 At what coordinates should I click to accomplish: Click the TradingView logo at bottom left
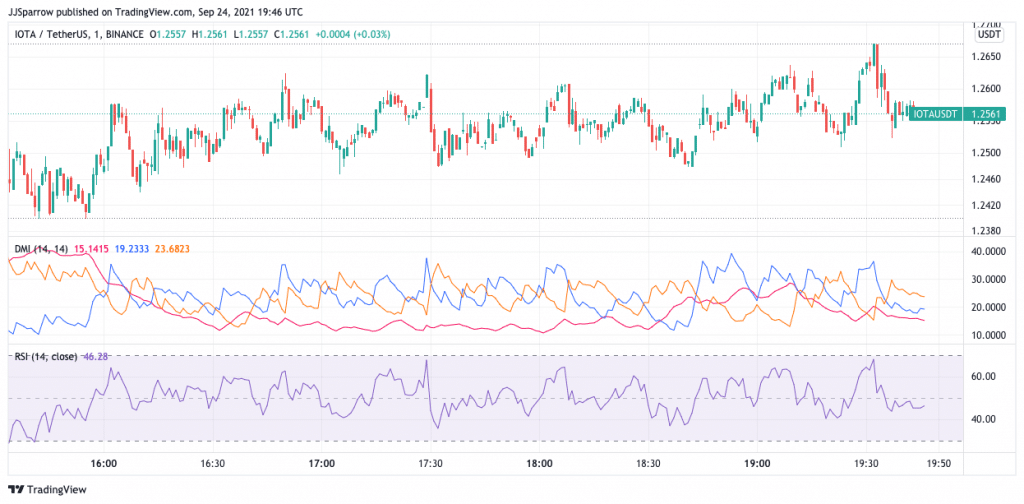point(46,490)
